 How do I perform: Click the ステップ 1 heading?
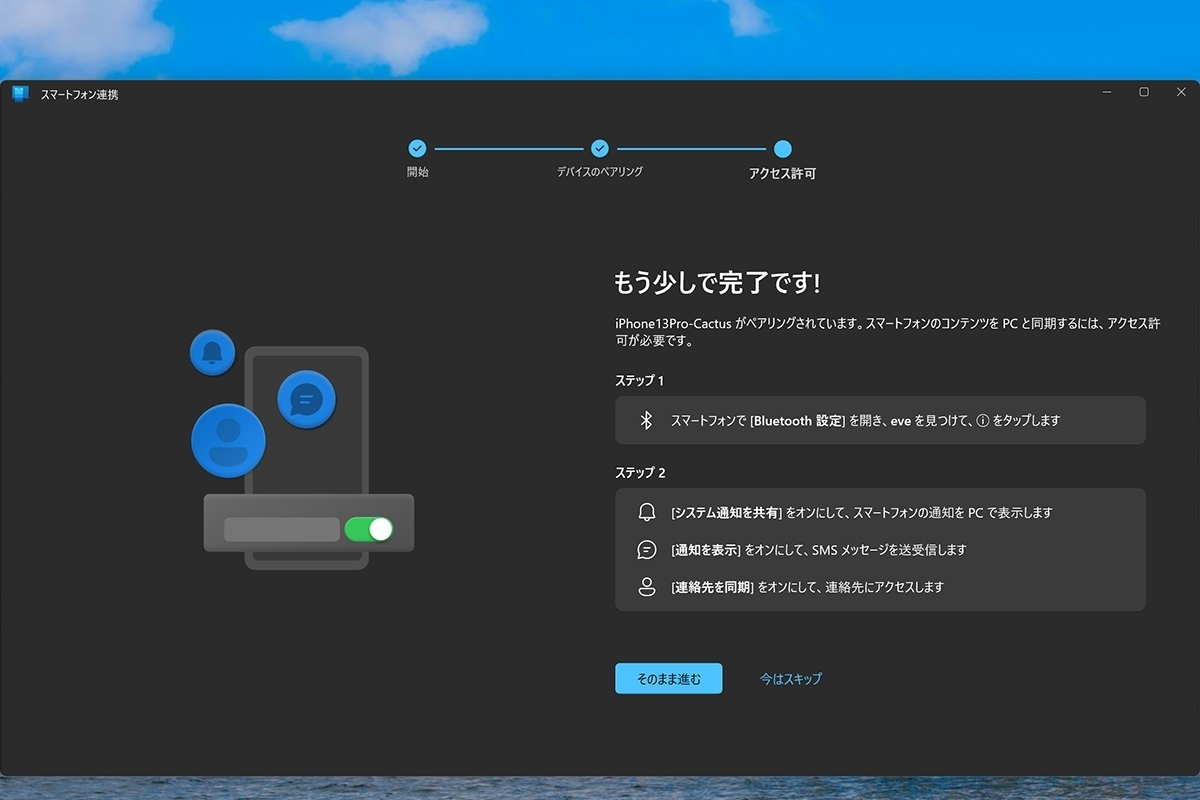click(x=640, y=381)
